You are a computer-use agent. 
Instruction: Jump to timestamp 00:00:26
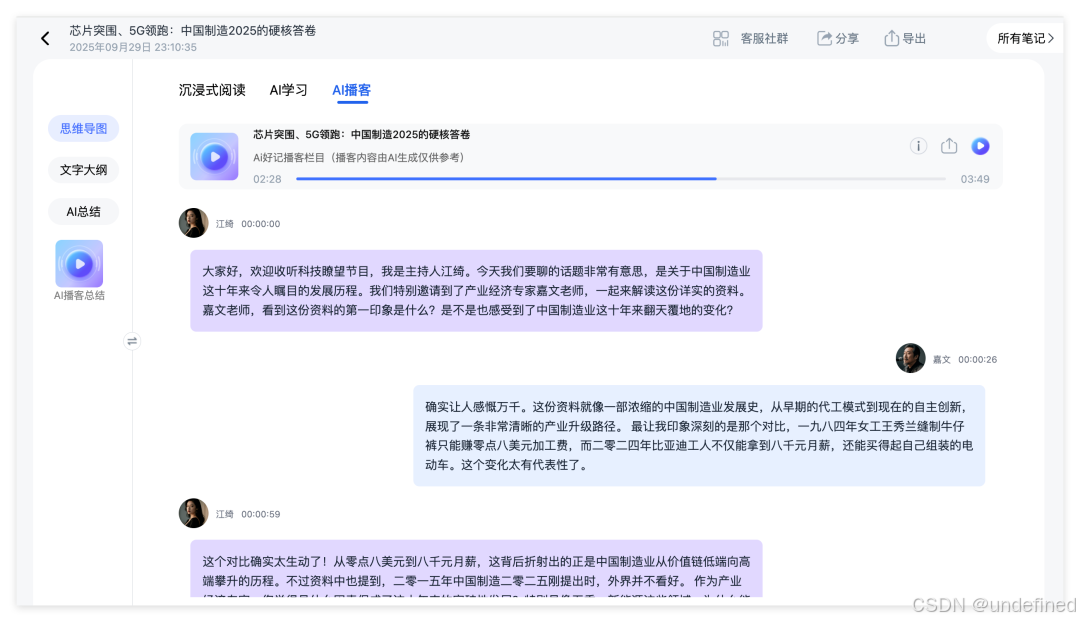[x=977, y=360]
